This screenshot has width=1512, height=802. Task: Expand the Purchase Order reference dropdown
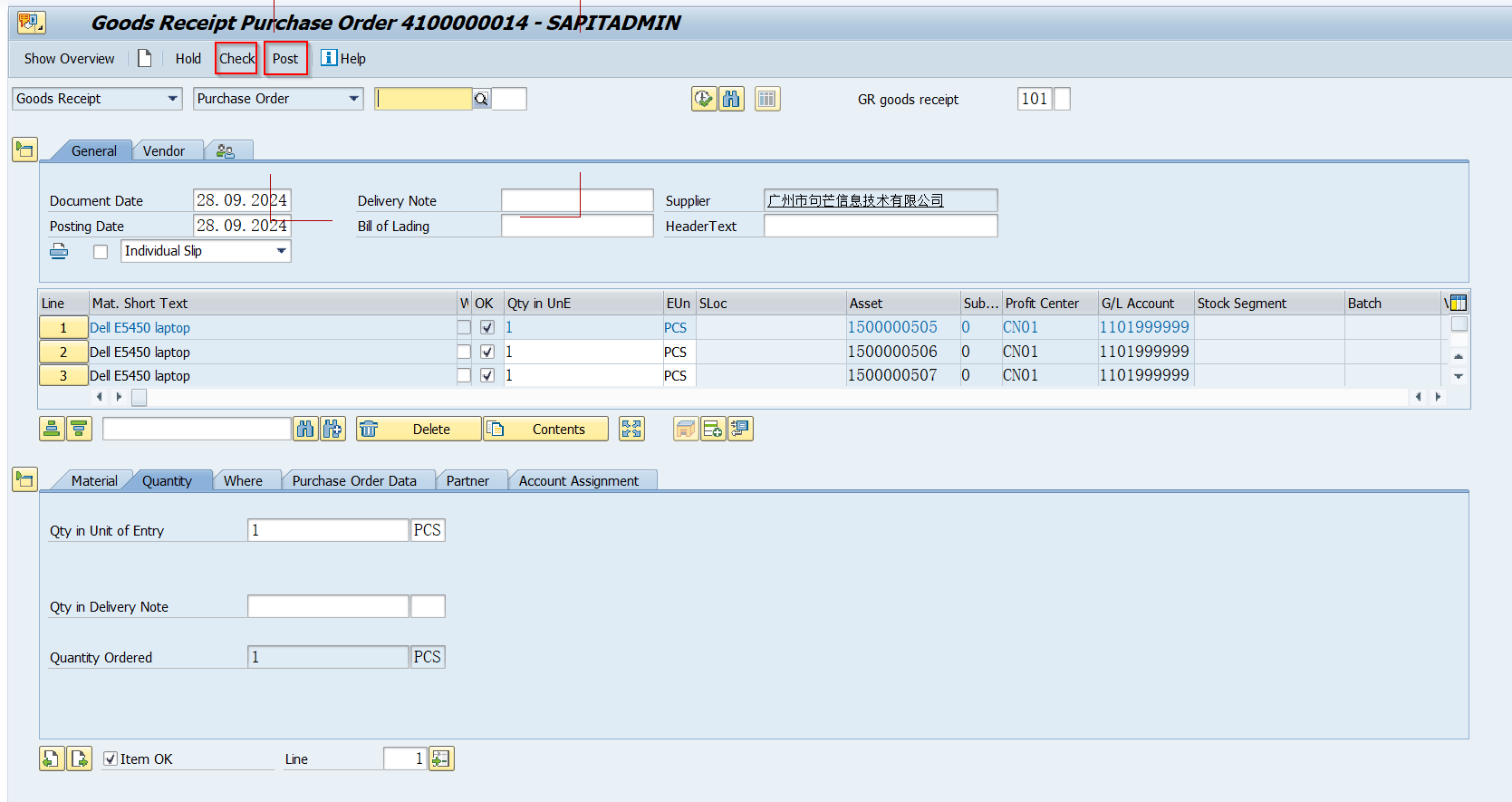pos(353,99)
